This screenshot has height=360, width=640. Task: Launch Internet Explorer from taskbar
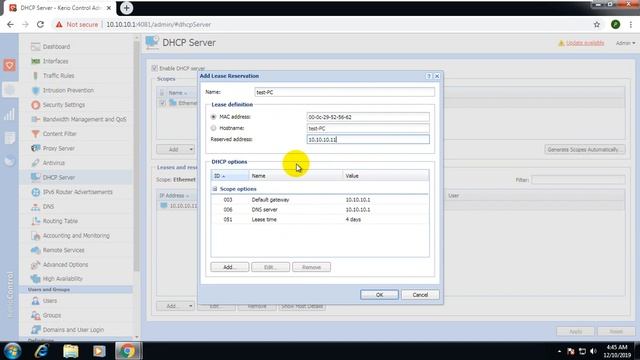pos(41,351)
